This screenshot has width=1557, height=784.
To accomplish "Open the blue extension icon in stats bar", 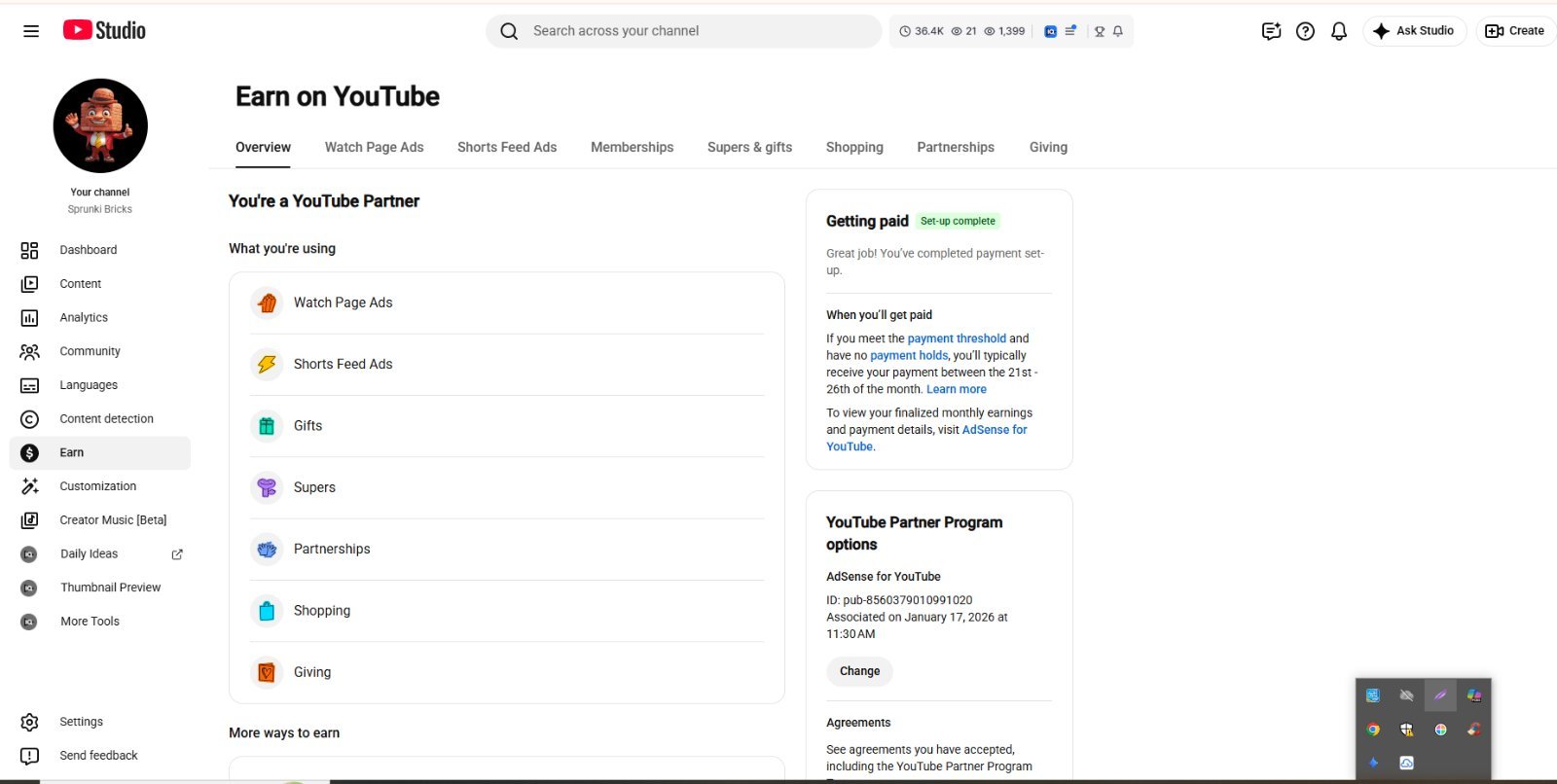I will (1050, 31).
